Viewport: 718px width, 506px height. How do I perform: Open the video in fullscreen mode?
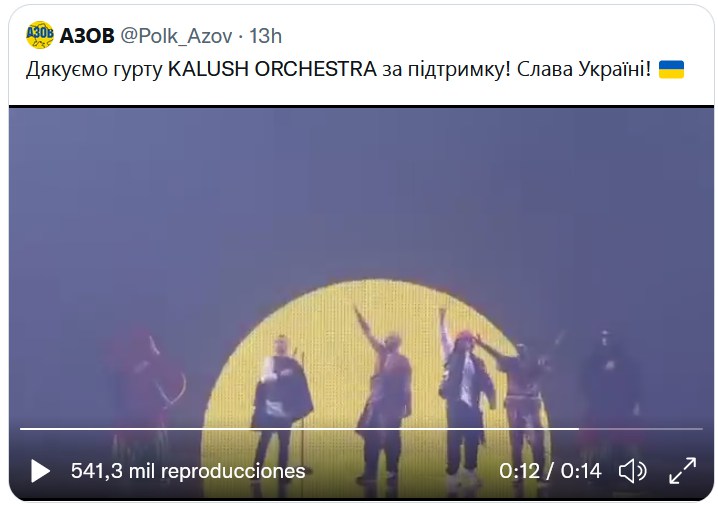682,471
